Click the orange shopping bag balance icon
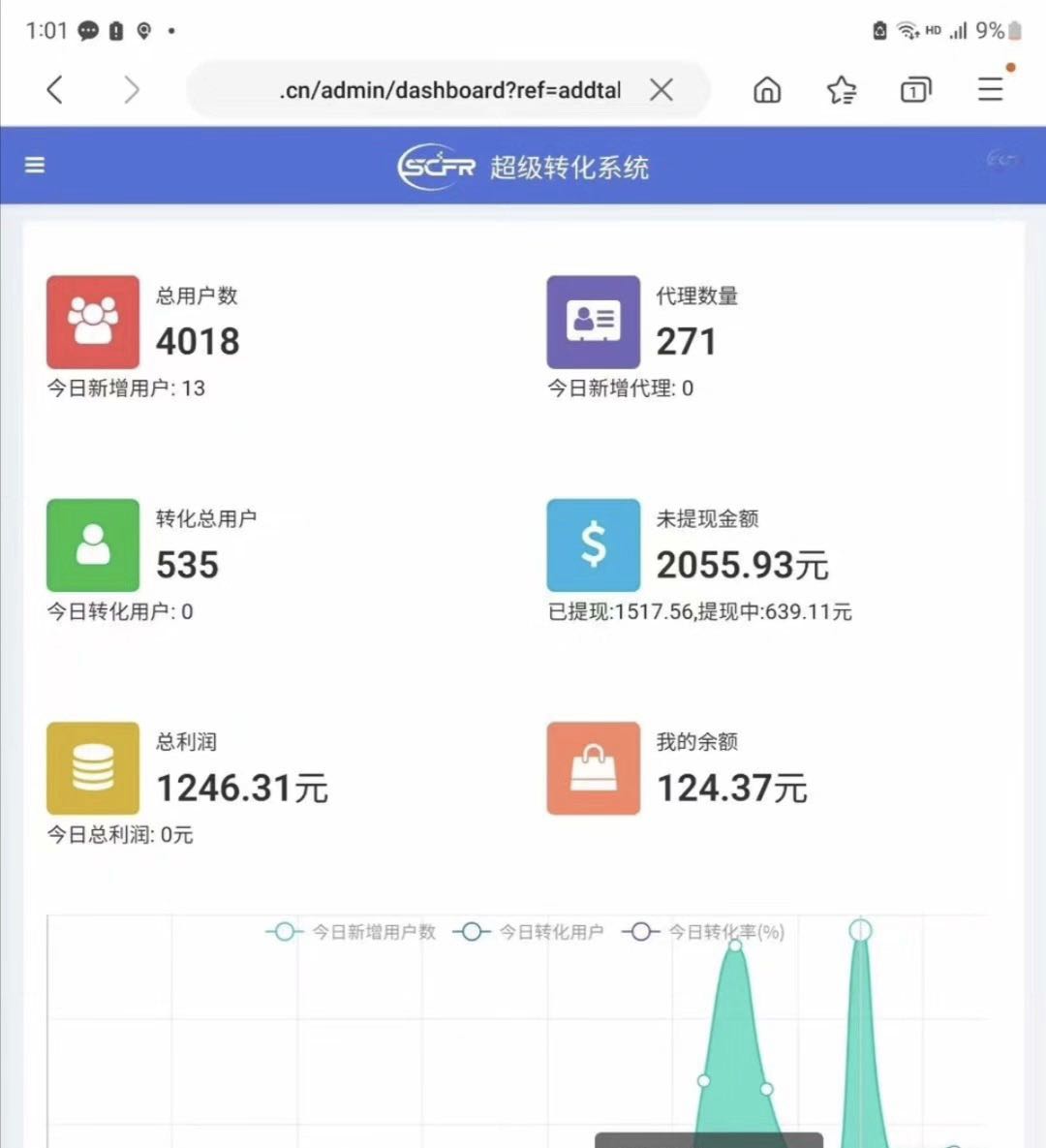Screen dimensions: 1046x1148 coord(593,767)
